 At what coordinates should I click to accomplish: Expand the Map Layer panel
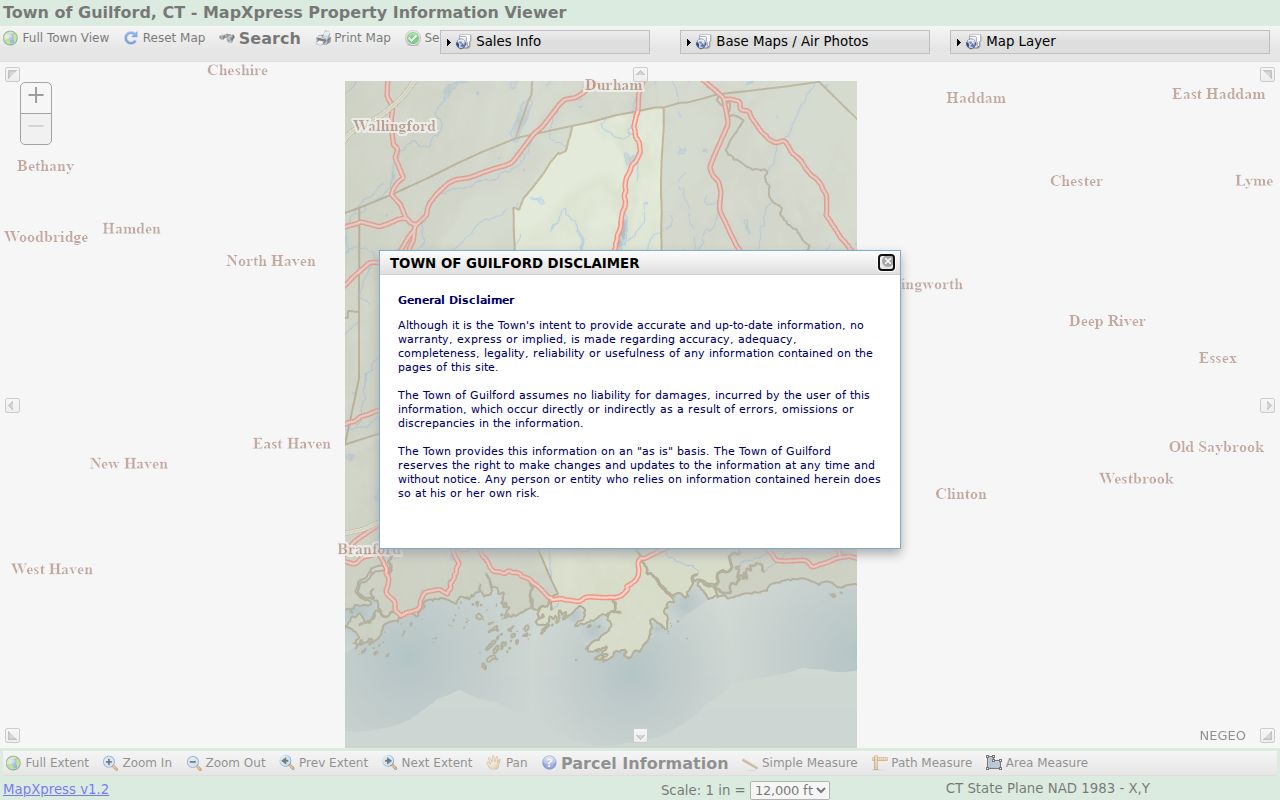pyautogui.click(x=1110, y=41)
